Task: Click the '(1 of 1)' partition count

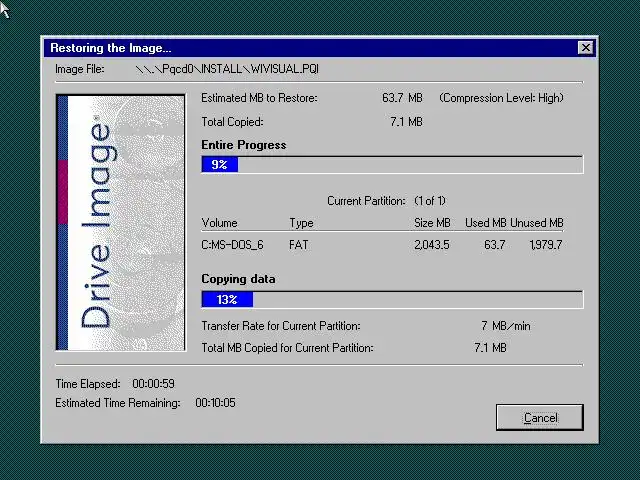Action: (430, 201)
